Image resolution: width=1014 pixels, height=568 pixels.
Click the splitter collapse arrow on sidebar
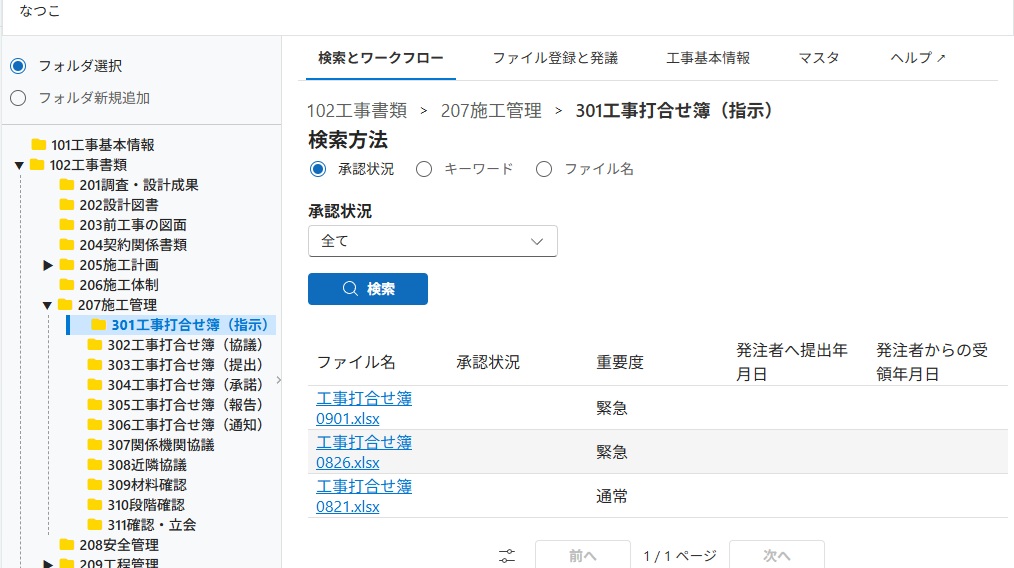279,379
